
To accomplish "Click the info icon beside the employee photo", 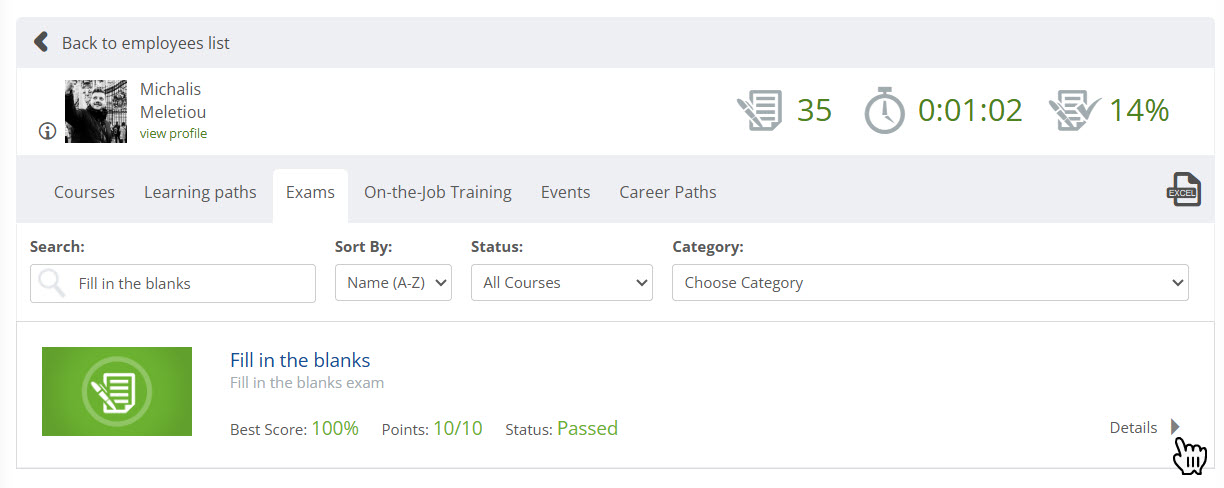I will [x=47, y=131].
